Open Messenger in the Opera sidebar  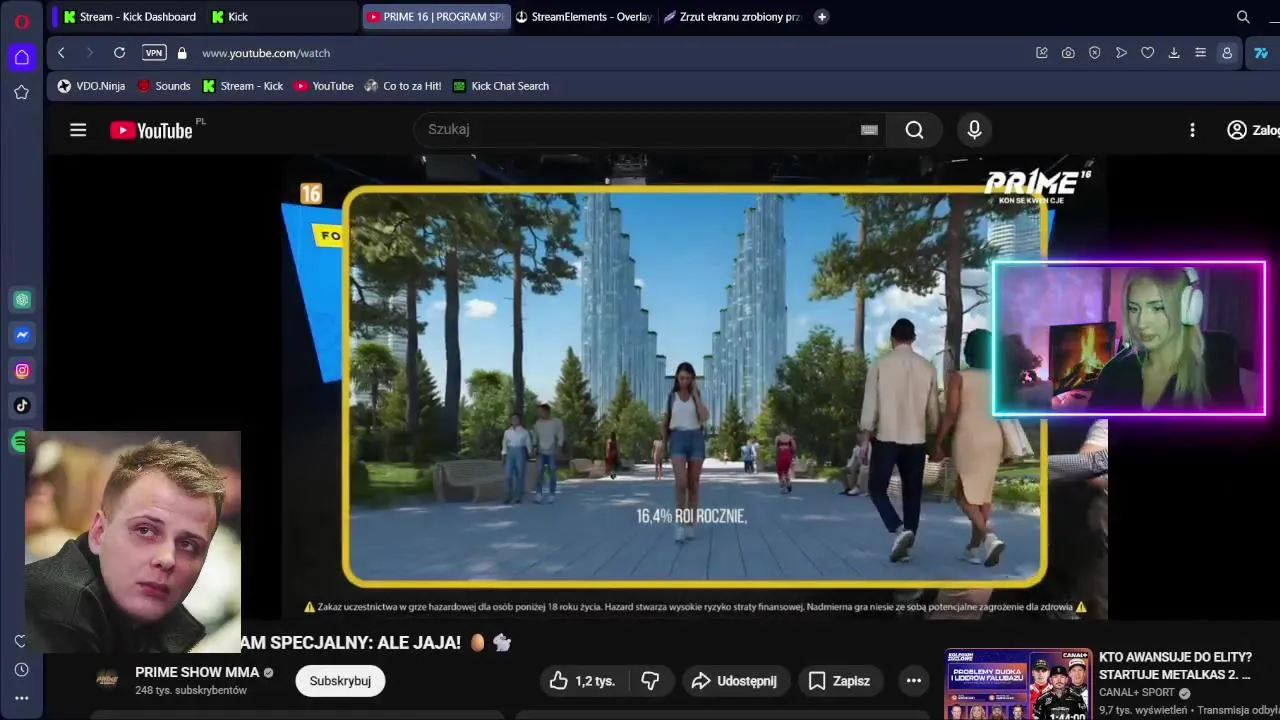pos(22,335)
